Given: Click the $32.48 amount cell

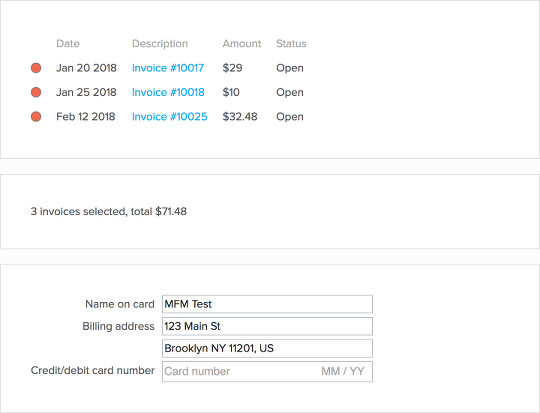Looking at the screenshot, I should pyautogui.click(x=240, y=116).
